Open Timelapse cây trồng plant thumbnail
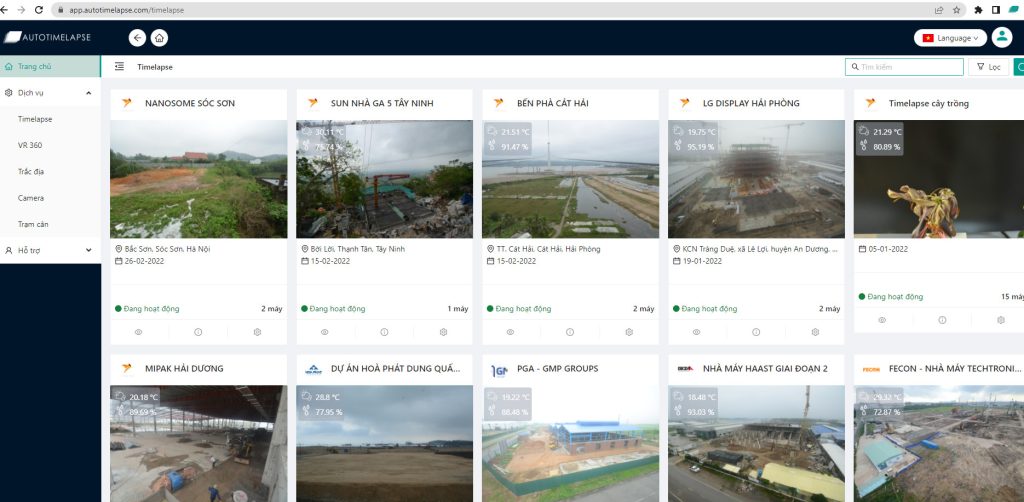This screenshot has width=1024, height=502. click(939, 179)
